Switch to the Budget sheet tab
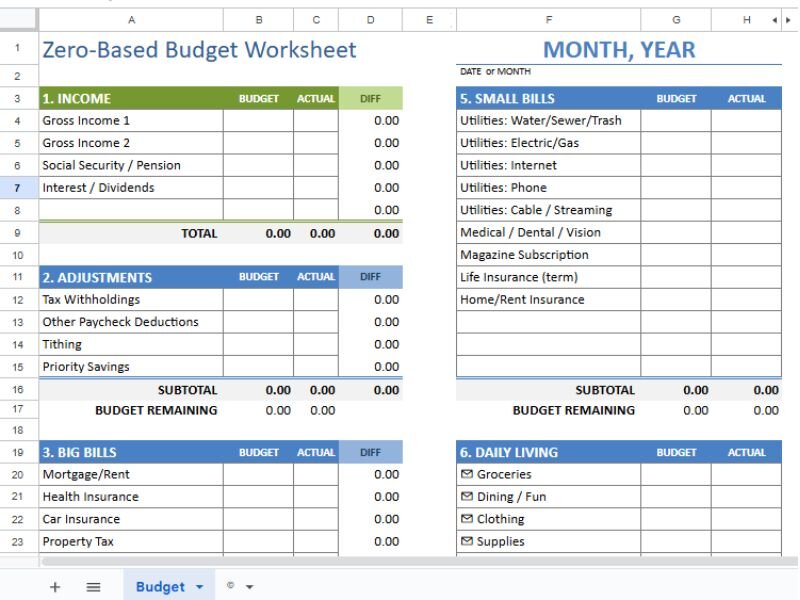The image size is (800, 600). pyautogui.click(x=160, y=587)
